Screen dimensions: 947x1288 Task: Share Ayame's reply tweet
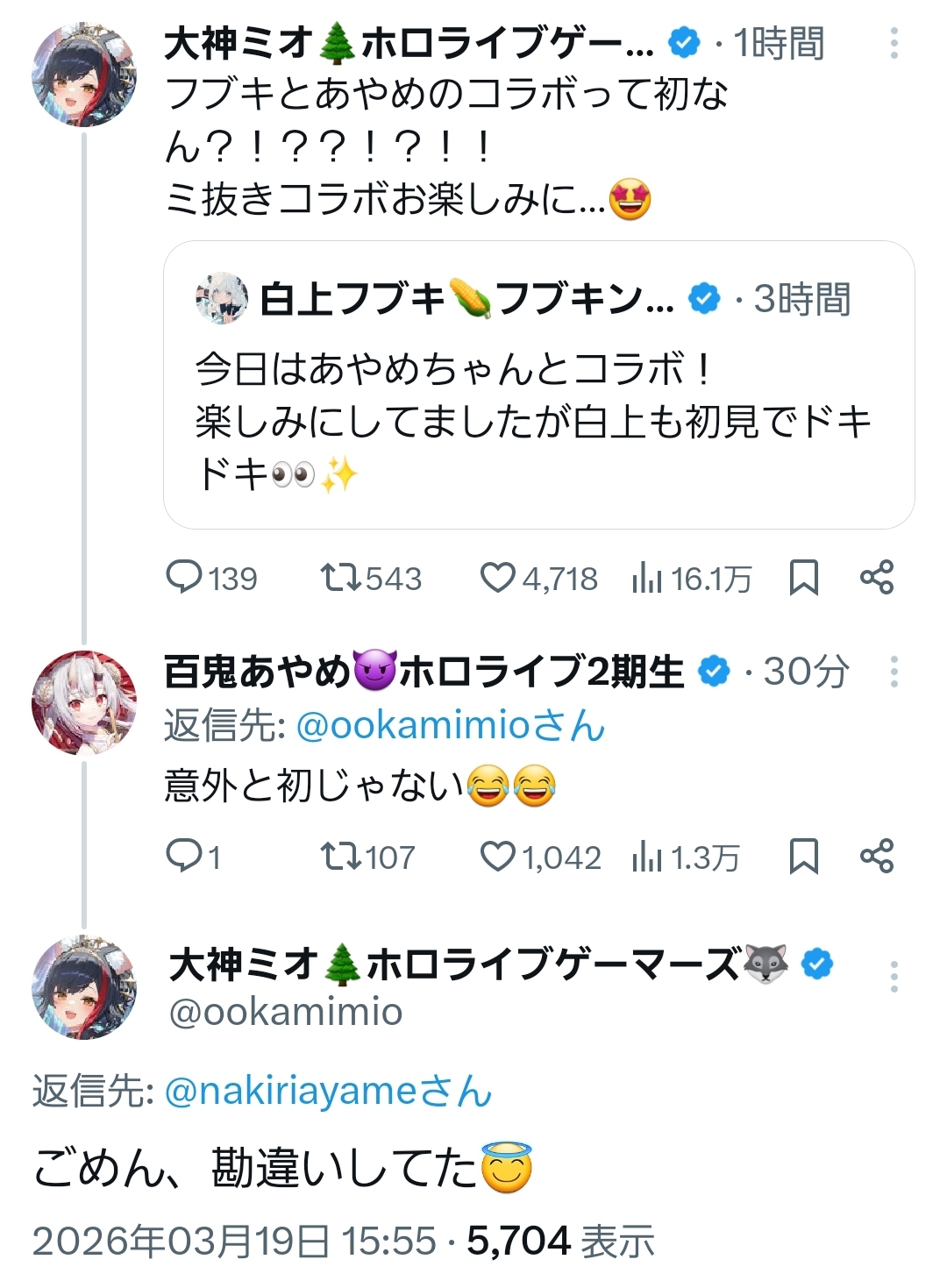click(877, 857)
